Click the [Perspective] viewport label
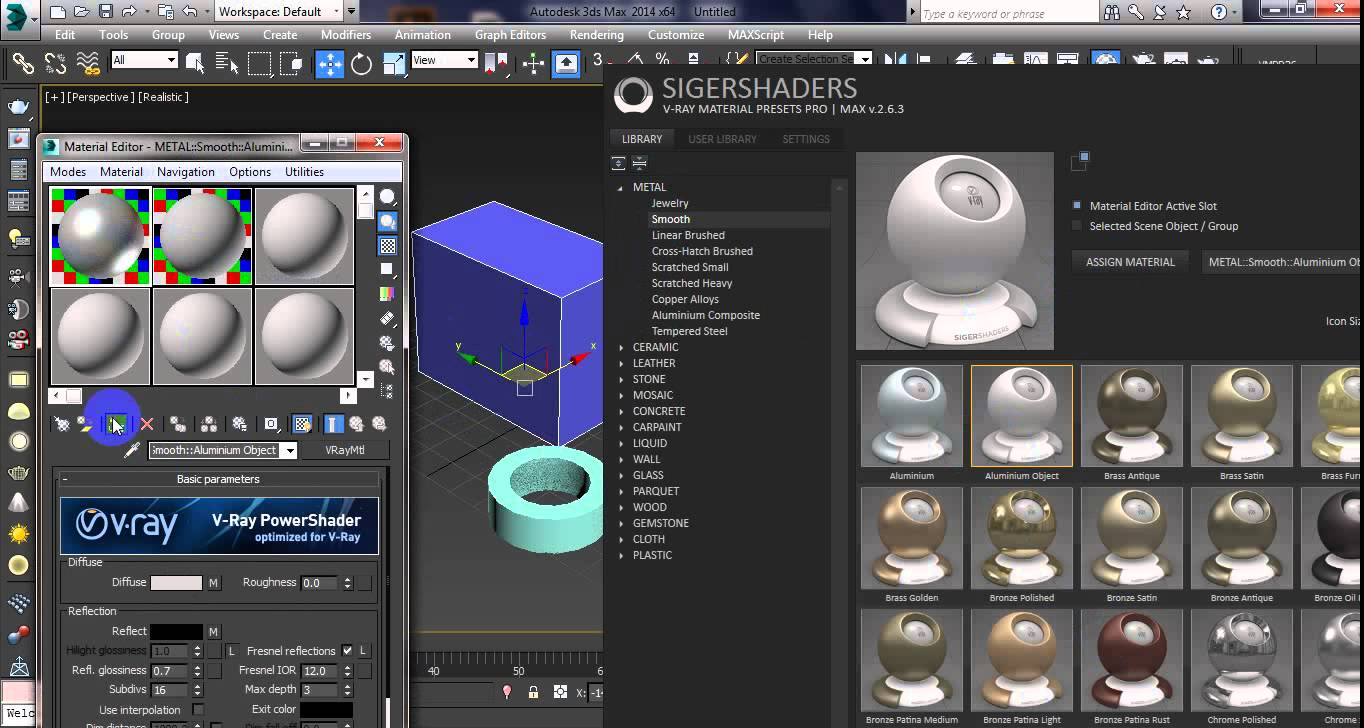This screenshot has width=1364, height=728. tap(99, 97)
